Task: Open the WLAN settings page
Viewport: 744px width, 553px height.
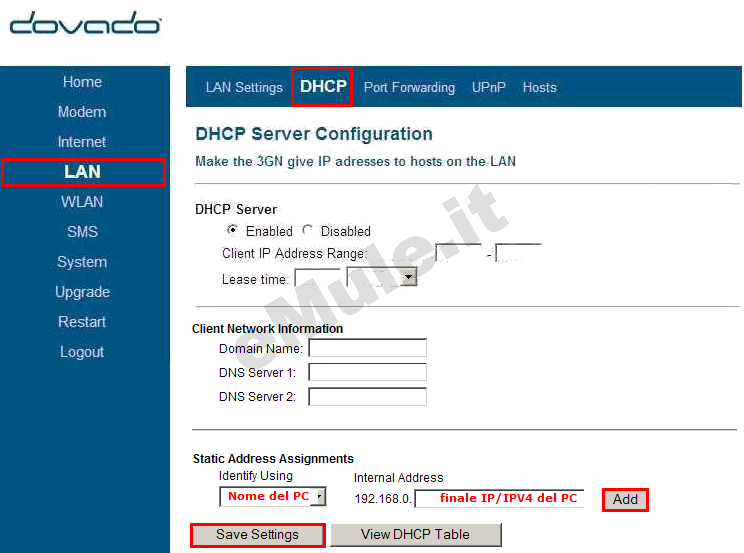Action: pos(82,202)
